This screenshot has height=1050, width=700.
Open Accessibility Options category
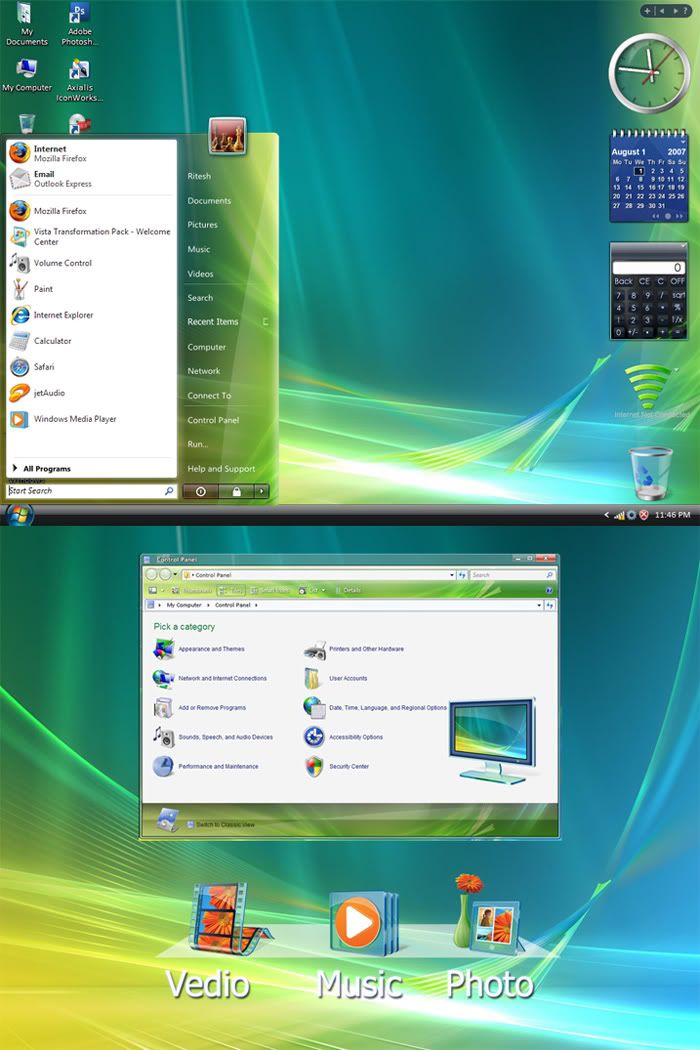pyautogui.click(x=344, y=737)
